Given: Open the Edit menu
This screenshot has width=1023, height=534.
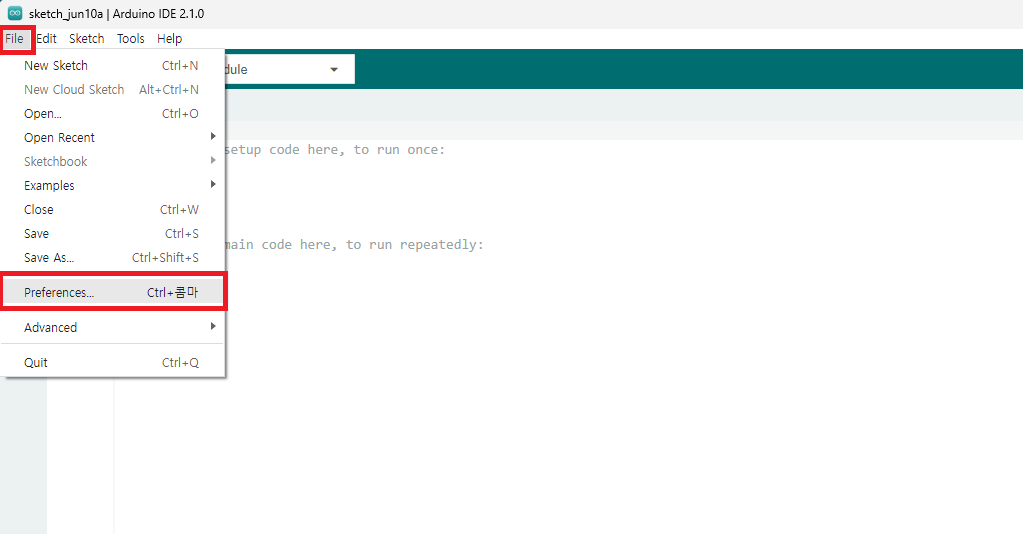Looking at the screenshot, I should click(x=46, y=39).
